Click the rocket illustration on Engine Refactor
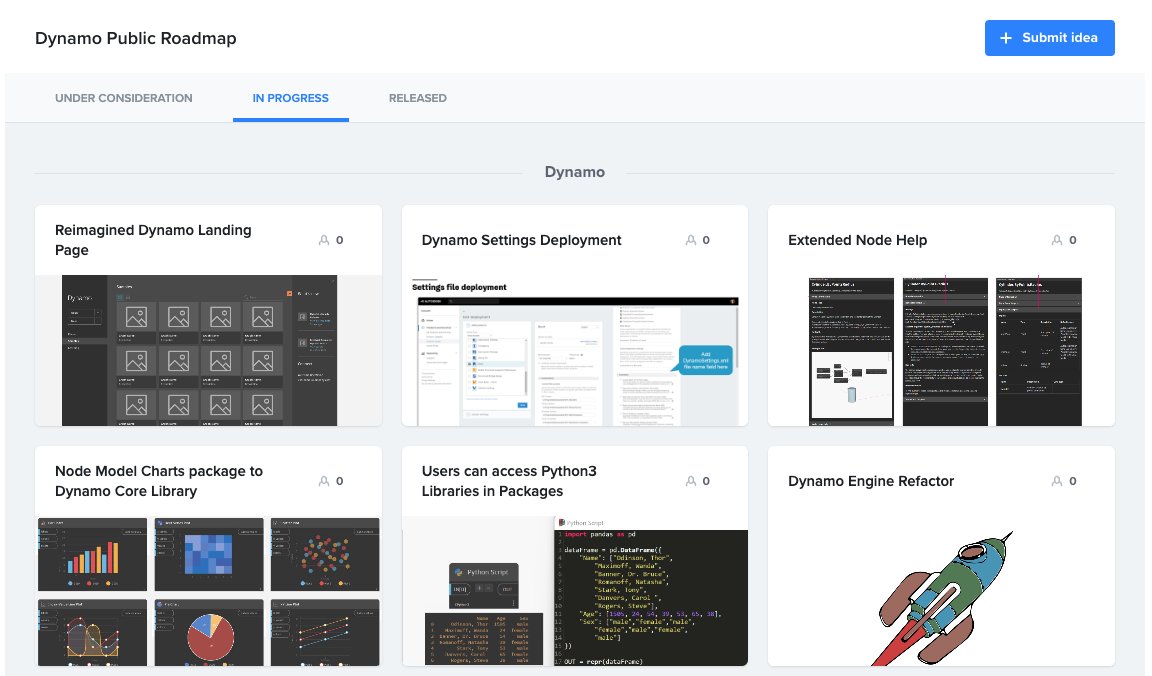1152x676 pixels. pos(941,597)
